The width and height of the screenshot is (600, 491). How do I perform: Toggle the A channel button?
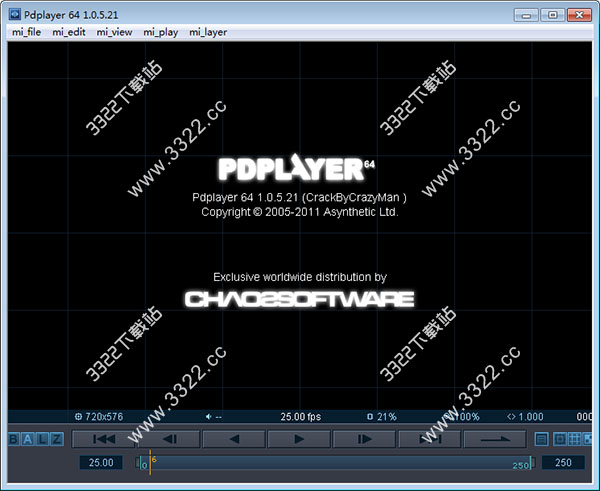coord(28,439)
